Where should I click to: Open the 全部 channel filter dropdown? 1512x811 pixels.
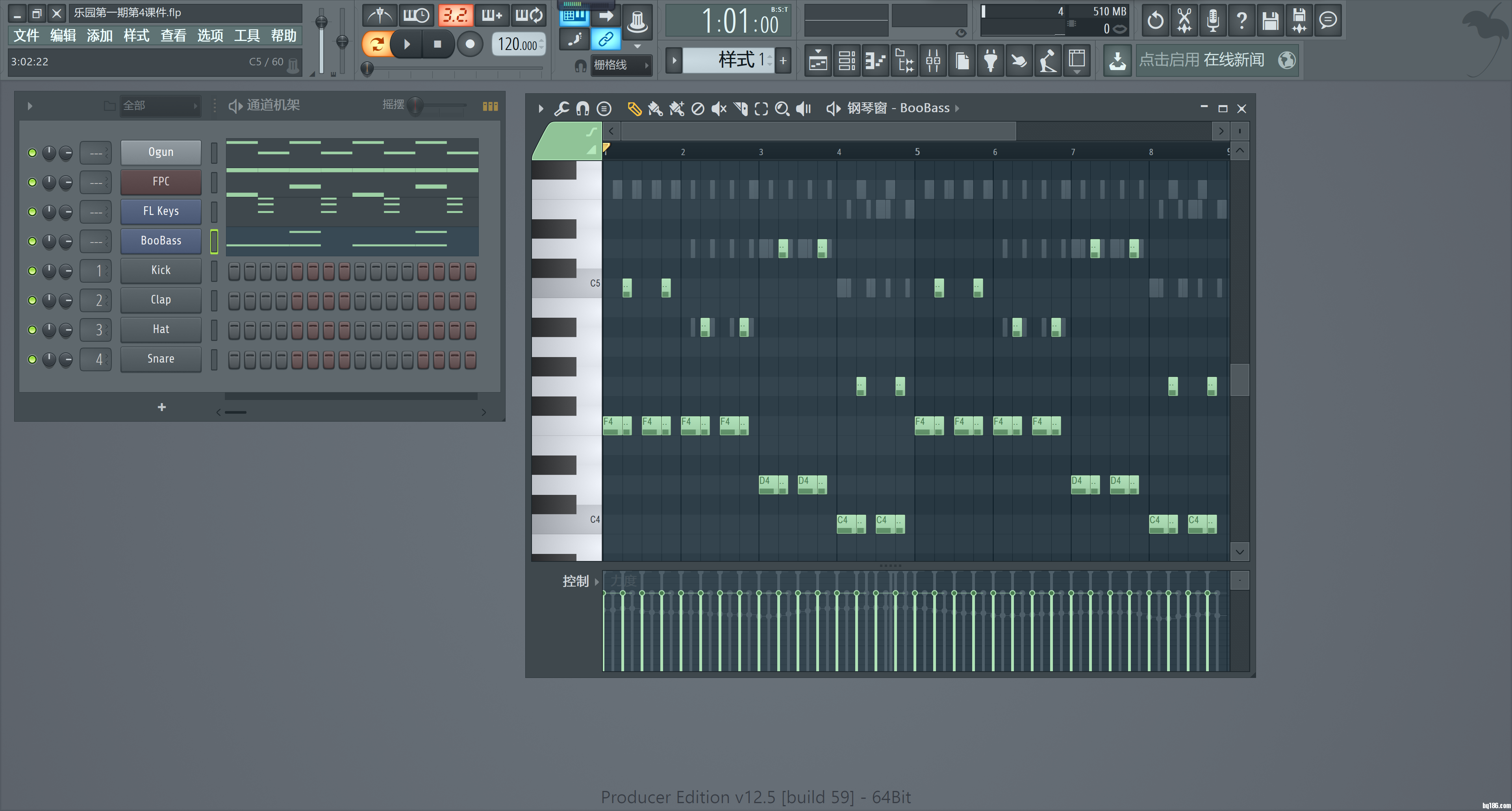(x=159, y=106)
